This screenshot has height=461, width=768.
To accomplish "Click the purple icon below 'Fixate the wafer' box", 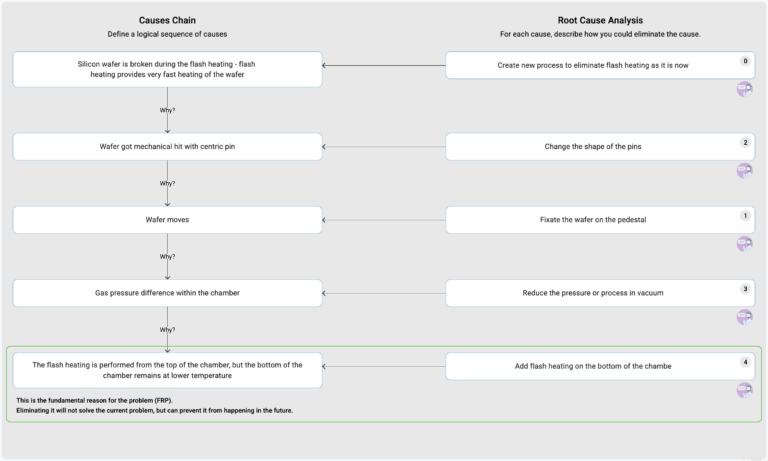I will [x=744, y=243].
